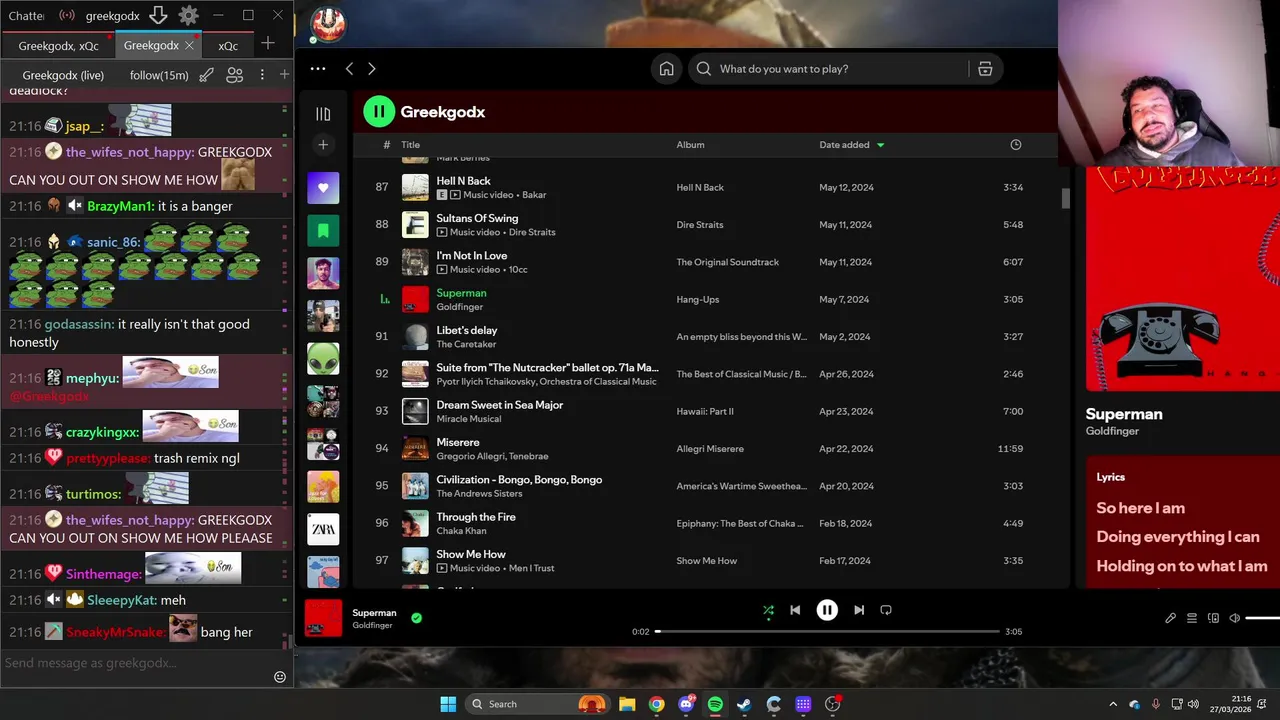Add a new Chatterino tab
Image resolution: width=1280 pixels, height=720 pixels.
tap(267, 43)
